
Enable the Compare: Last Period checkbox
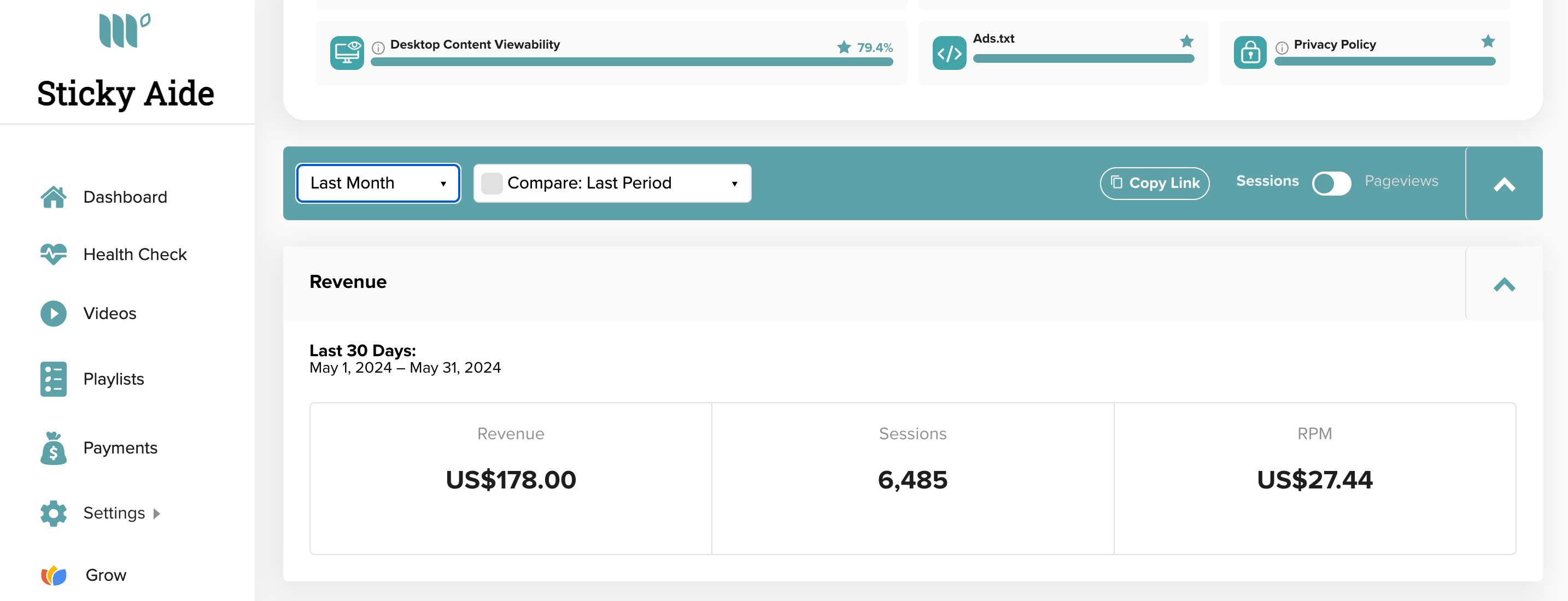click(x=491, y=183)
